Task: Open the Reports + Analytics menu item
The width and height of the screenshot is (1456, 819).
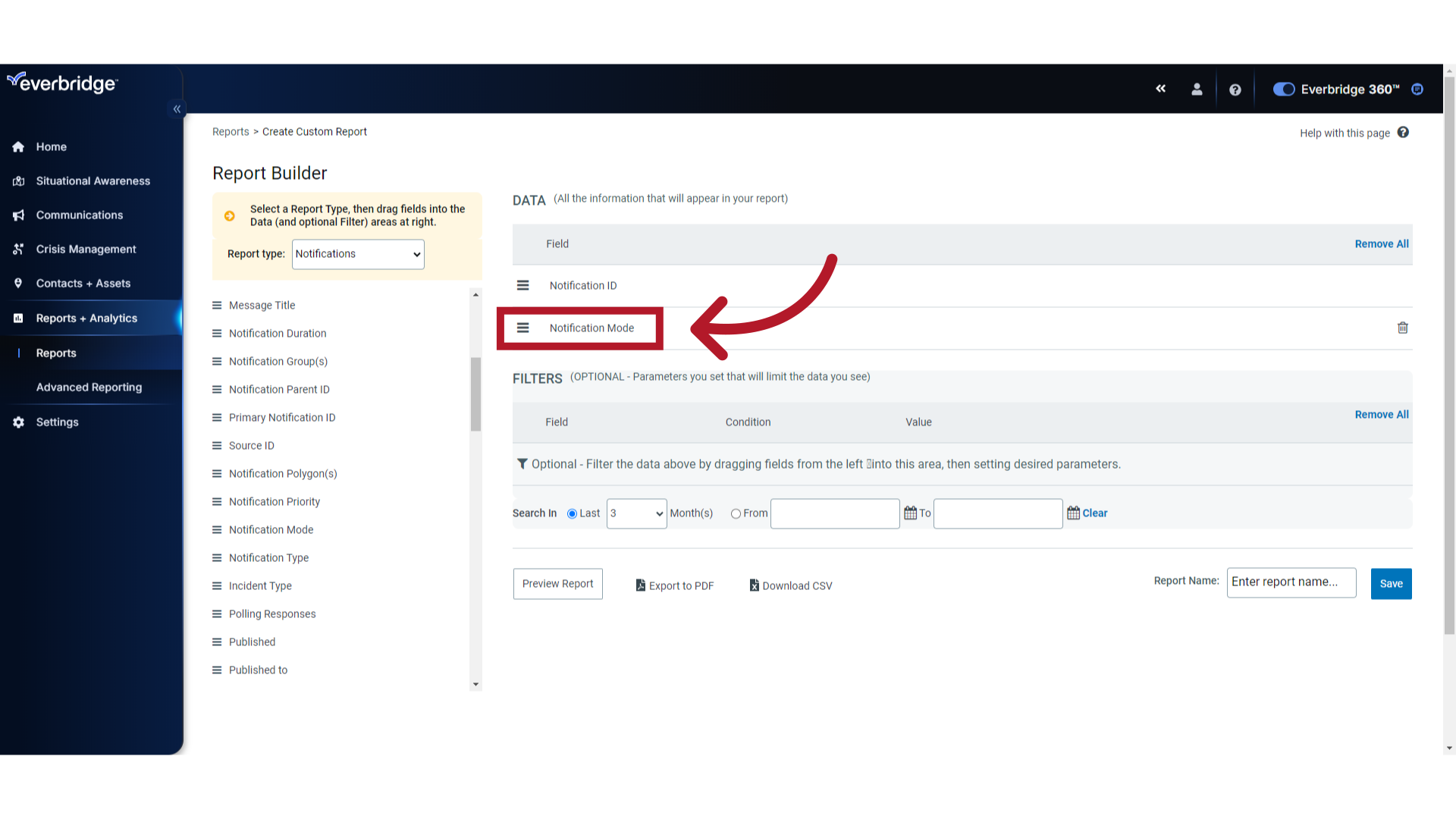Action: click(x=86, y=318)
